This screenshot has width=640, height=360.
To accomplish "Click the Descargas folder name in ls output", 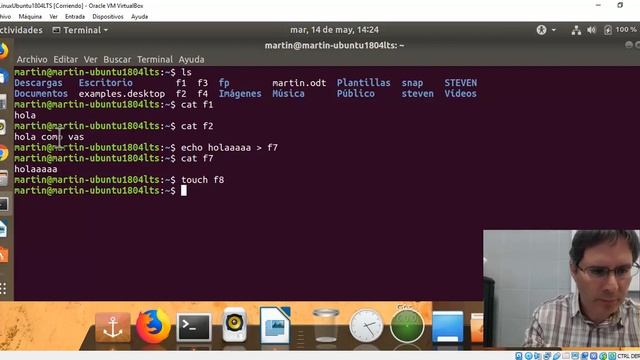I will pyautogui.click(x=38, y=83).
